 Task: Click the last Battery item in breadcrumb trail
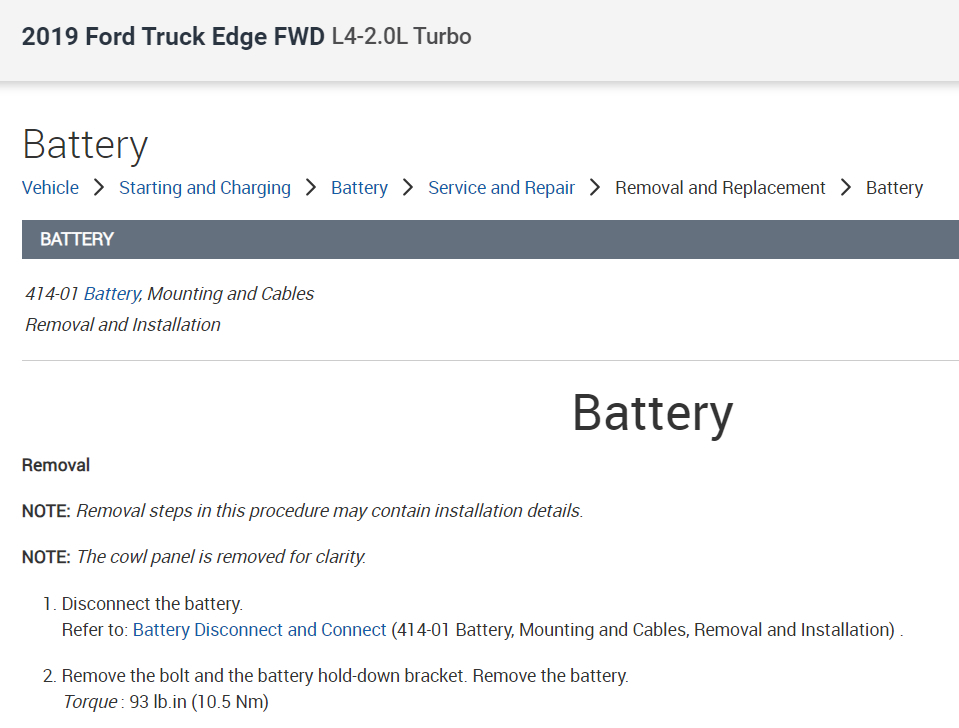(x=894, y=188)
